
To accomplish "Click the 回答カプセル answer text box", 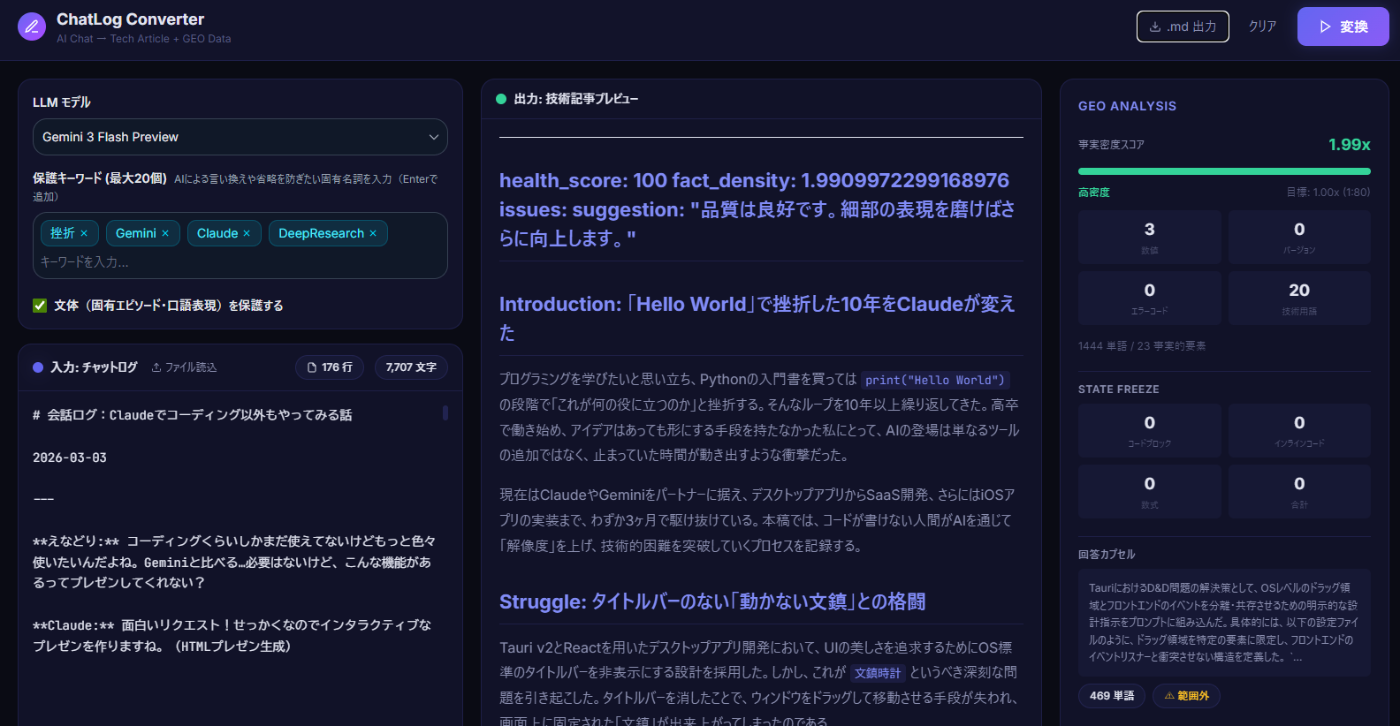I will (1224, 623).
